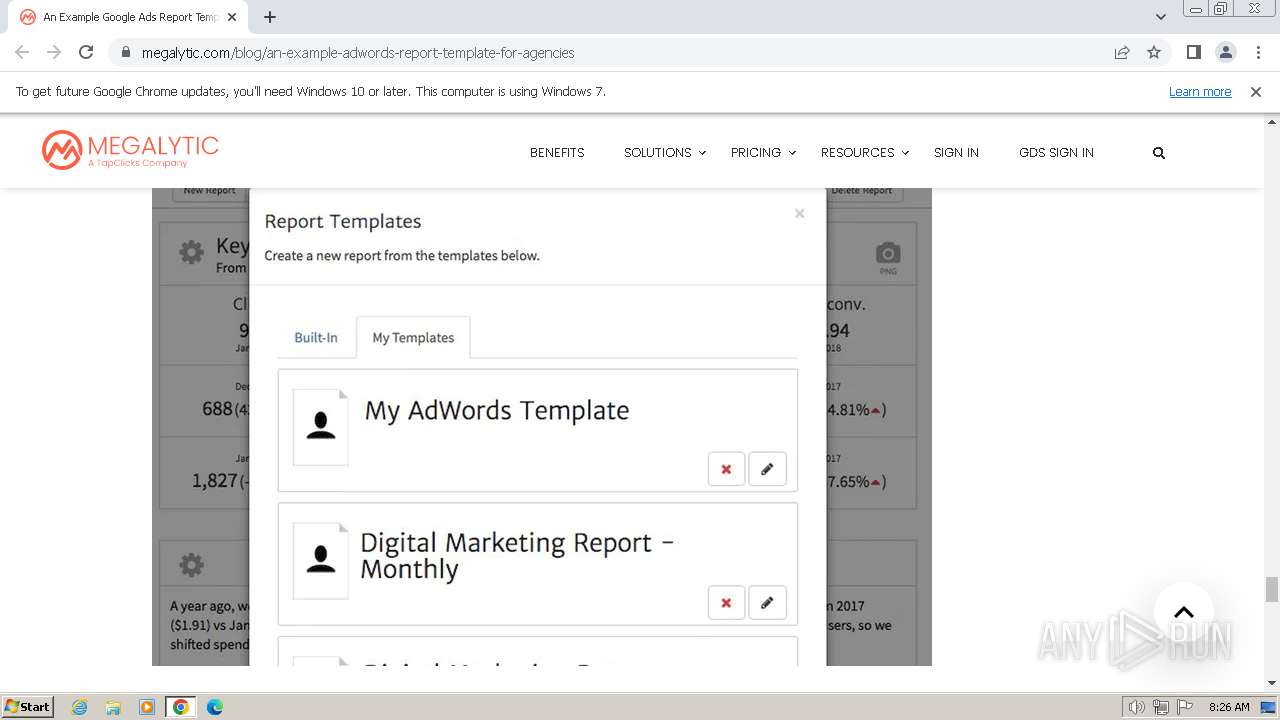This screenshot has width=1280, height=720.
Task: Click Digital Marketing Report – Monthly document icon
Action: click(321, 560)
